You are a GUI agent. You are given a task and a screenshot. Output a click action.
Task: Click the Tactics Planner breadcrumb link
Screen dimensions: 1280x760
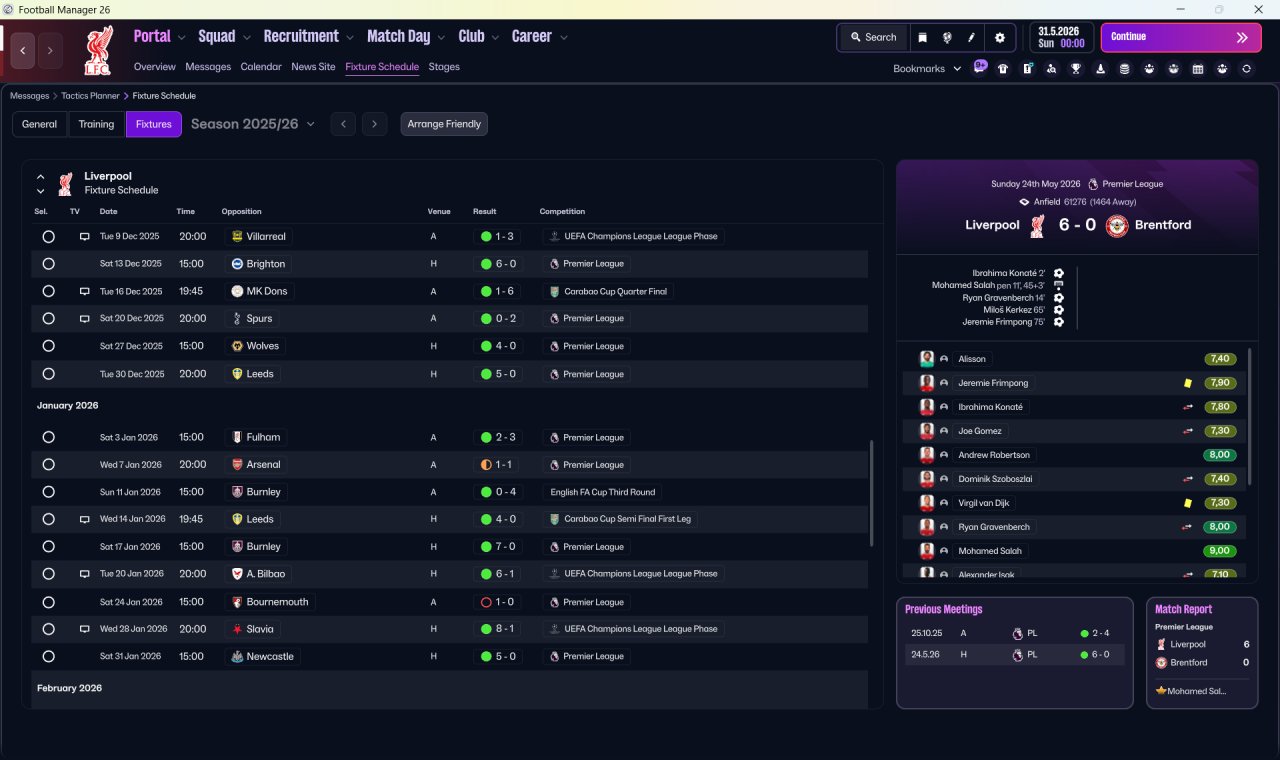[92, 96]
